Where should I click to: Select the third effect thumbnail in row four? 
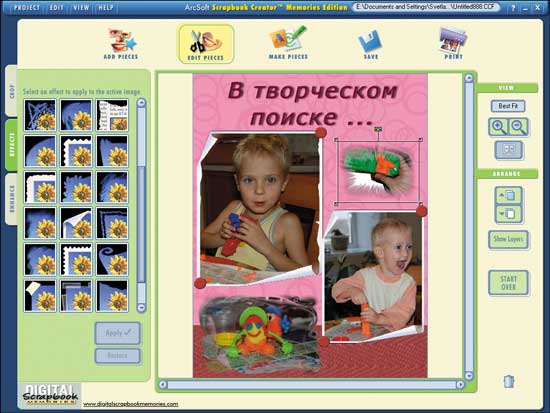click(112, 224)
